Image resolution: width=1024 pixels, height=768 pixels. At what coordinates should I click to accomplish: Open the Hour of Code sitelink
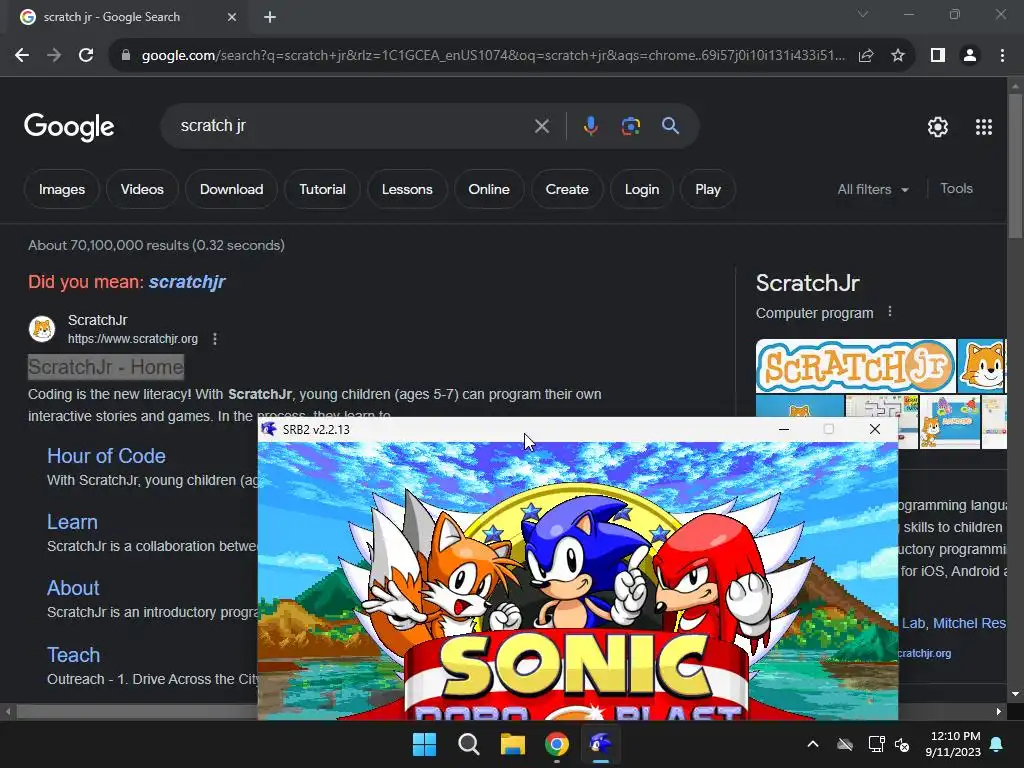click(x=106, y=456)
